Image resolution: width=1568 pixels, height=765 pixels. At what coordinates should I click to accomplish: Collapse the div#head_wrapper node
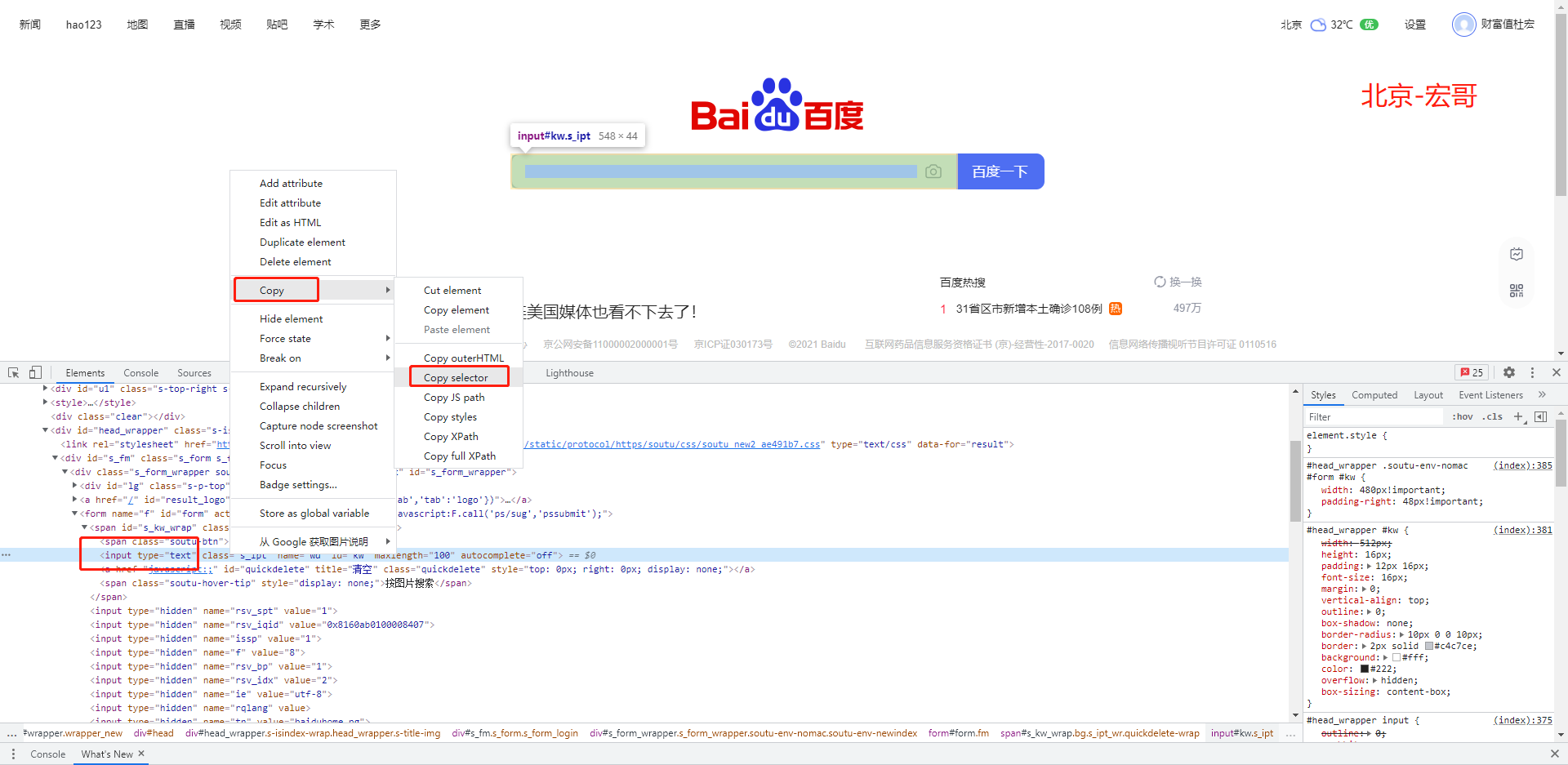click(x=45, y=430)
